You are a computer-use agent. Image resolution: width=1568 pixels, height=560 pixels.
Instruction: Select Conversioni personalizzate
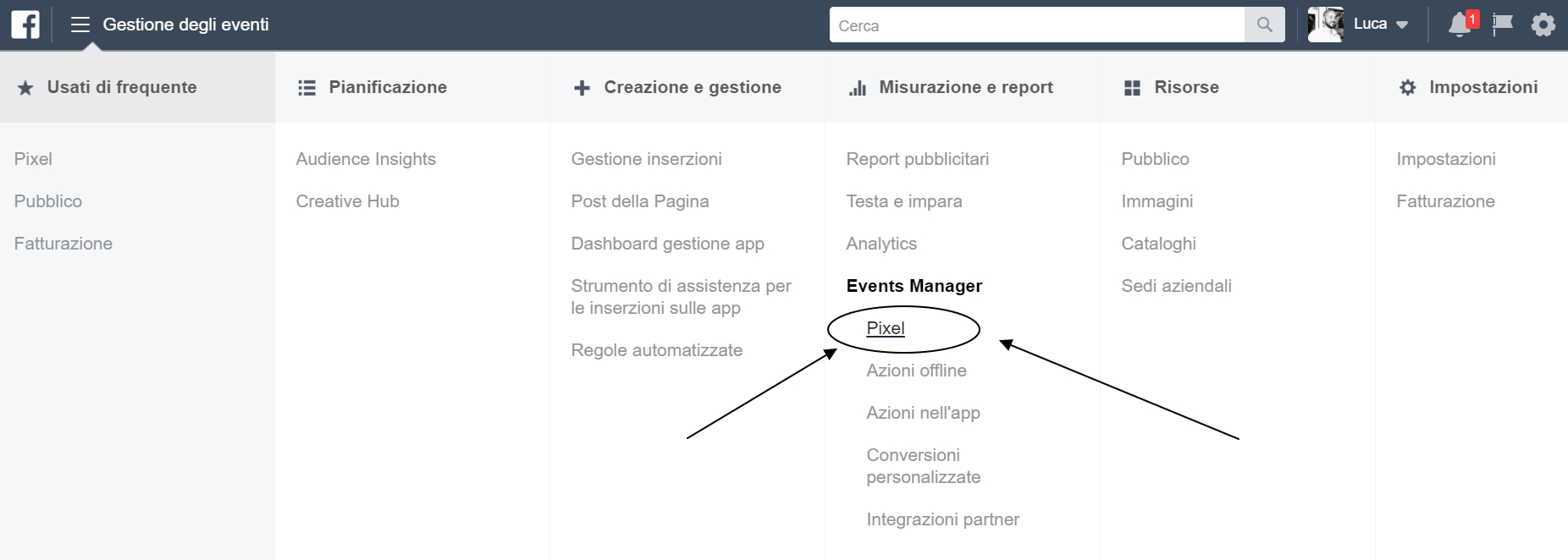(923, 466)
